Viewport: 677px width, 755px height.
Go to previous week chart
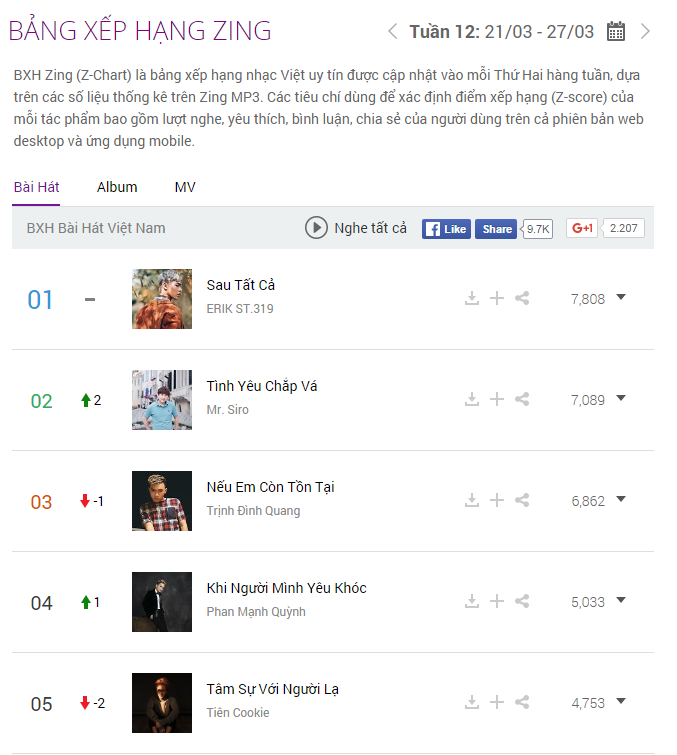pos(393,31)
